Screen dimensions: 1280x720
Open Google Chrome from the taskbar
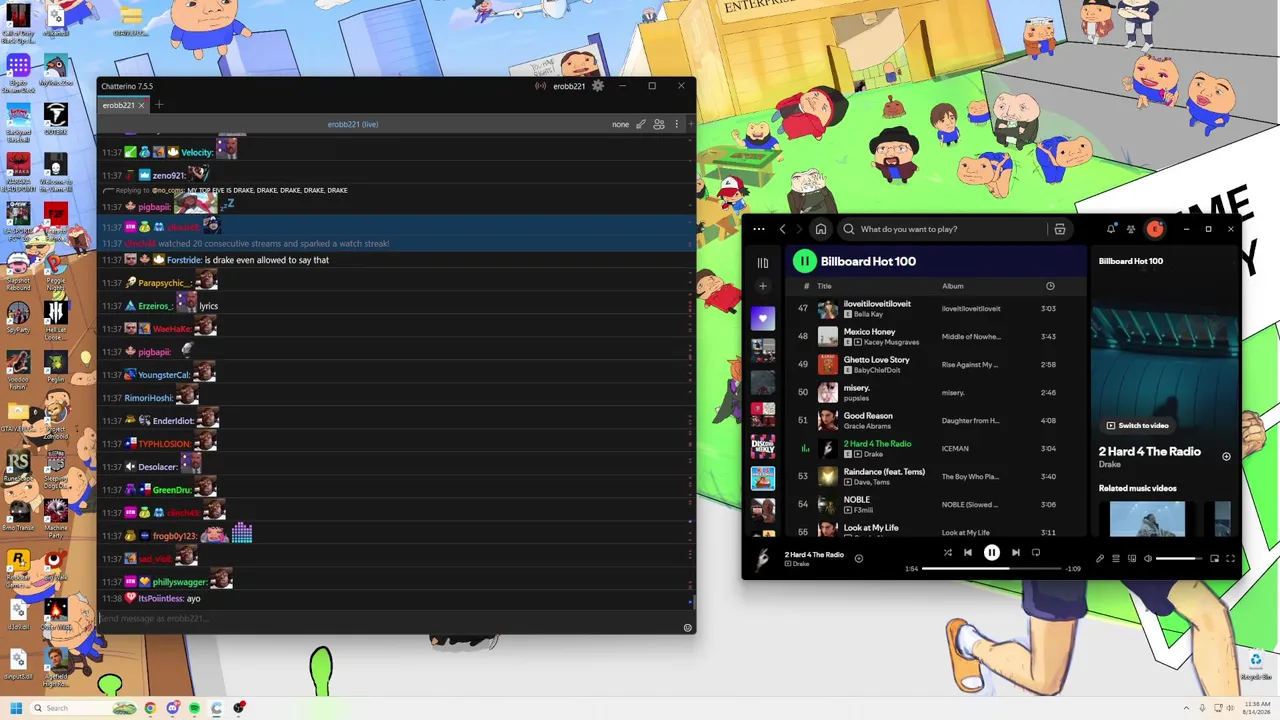[x=150, y=708]
